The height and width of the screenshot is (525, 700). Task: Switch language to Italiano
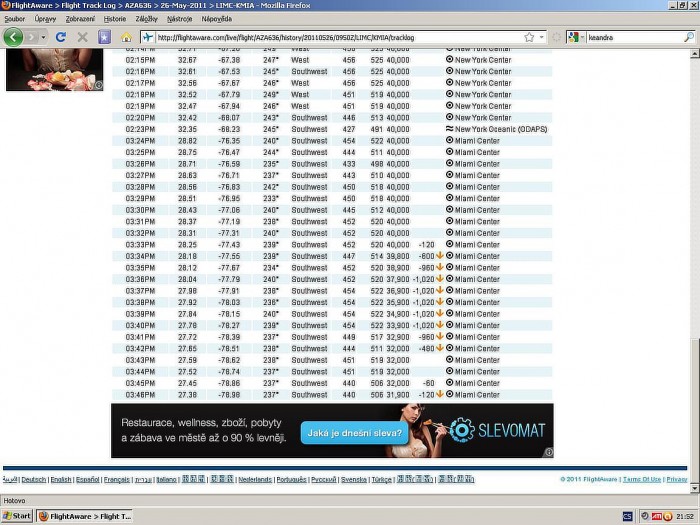tap(167, 479)
